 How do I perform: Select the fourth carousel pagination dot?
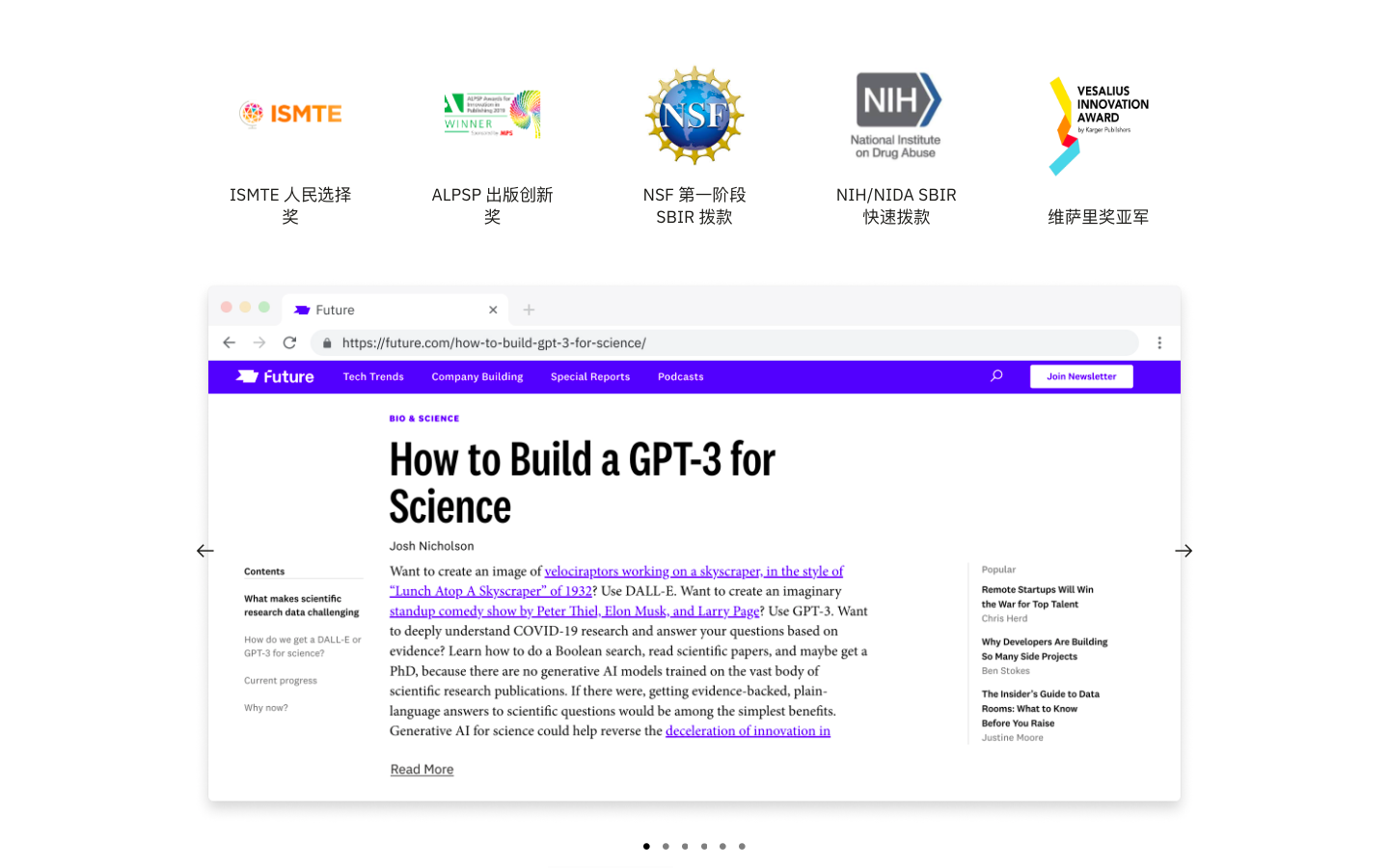[x=704, y=847]
